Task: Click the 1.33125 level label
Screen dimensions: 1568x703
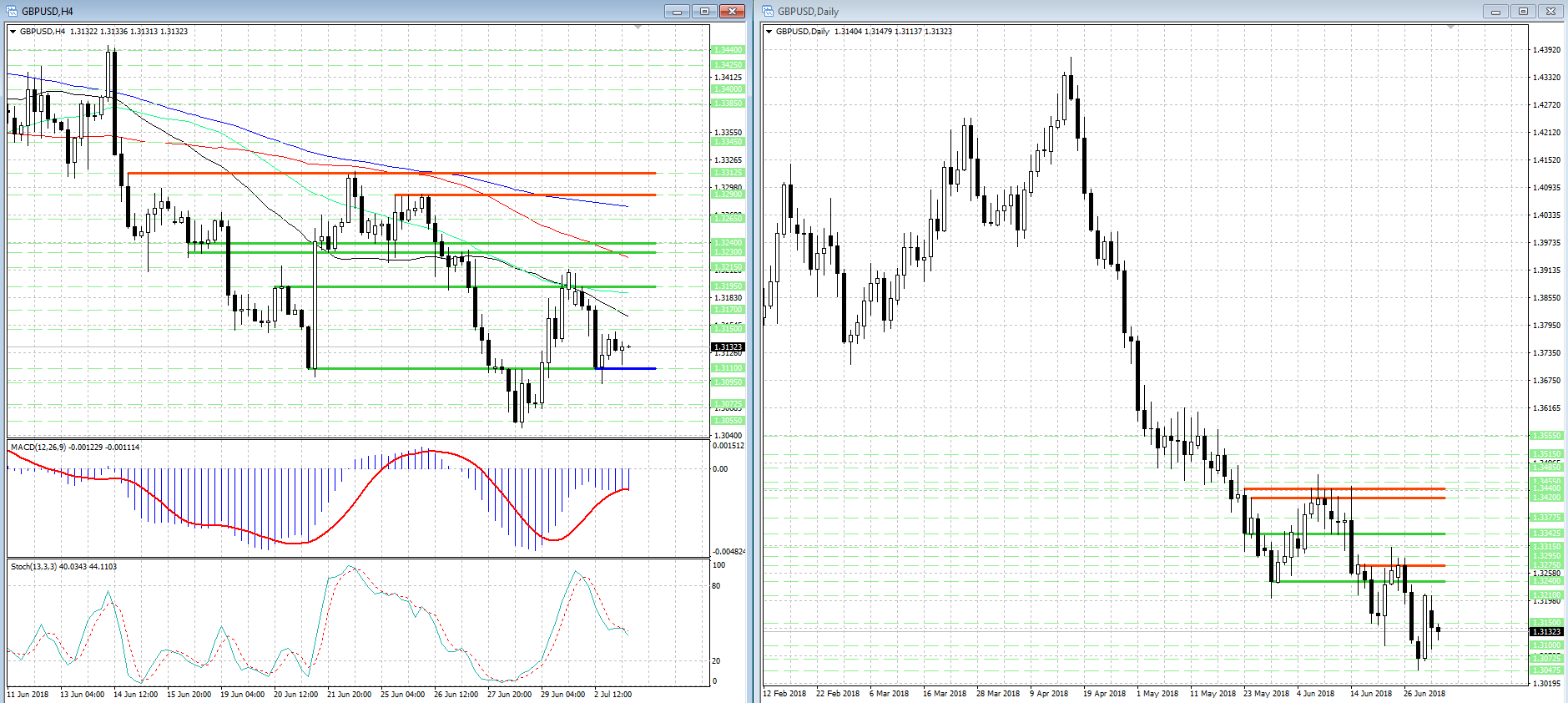Action: (728, 173)
